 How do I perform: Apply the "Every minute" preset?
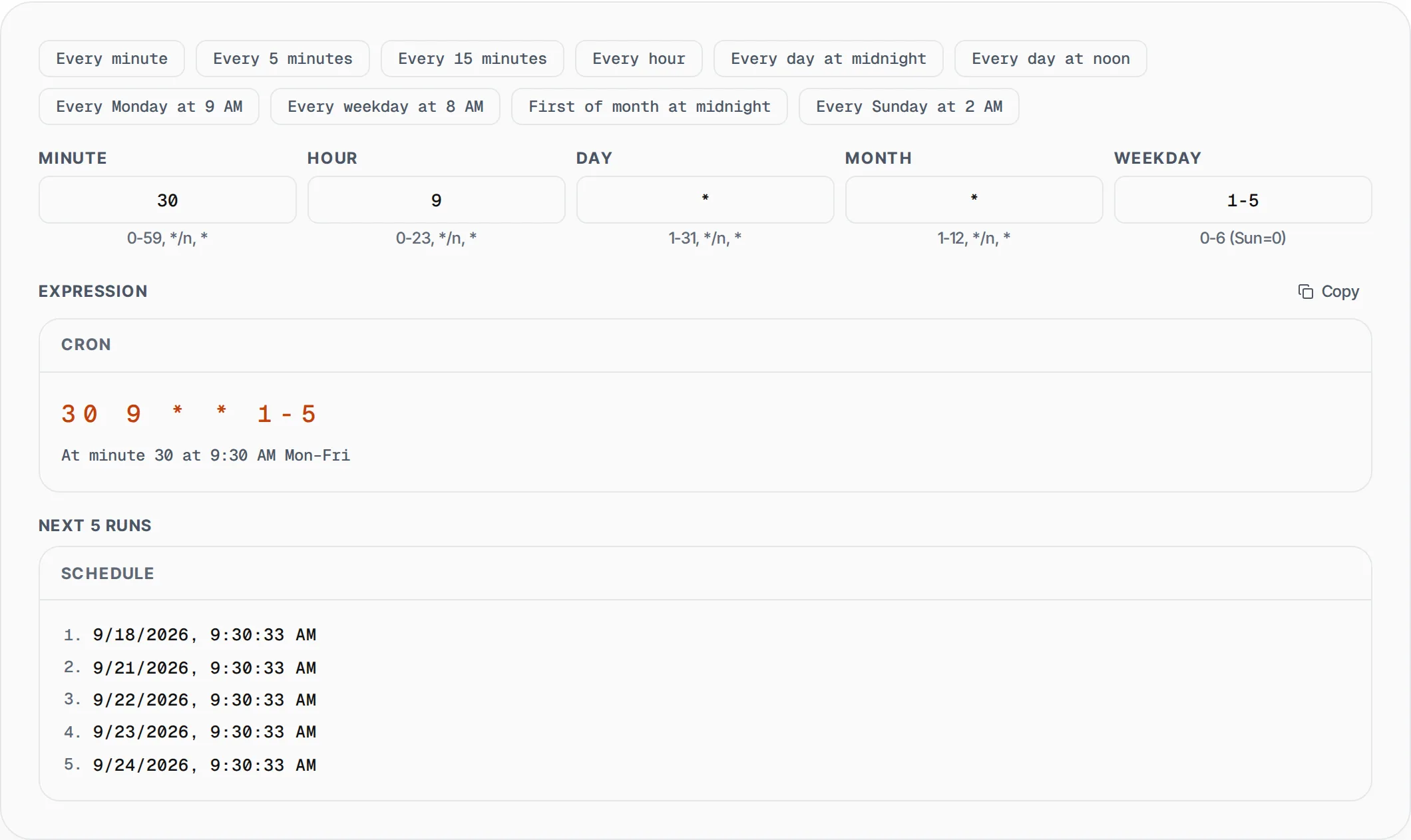point(112,59)
